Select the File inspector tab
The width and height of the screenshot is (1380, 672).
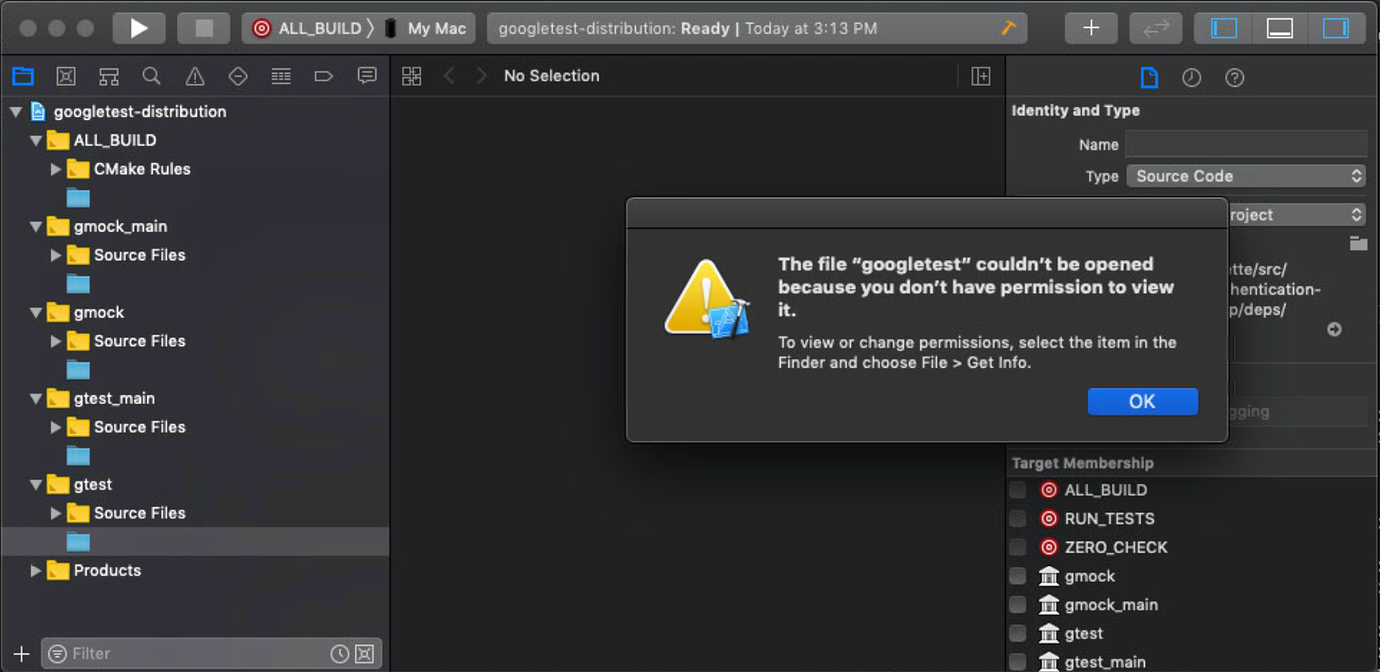pos(1150,77)
